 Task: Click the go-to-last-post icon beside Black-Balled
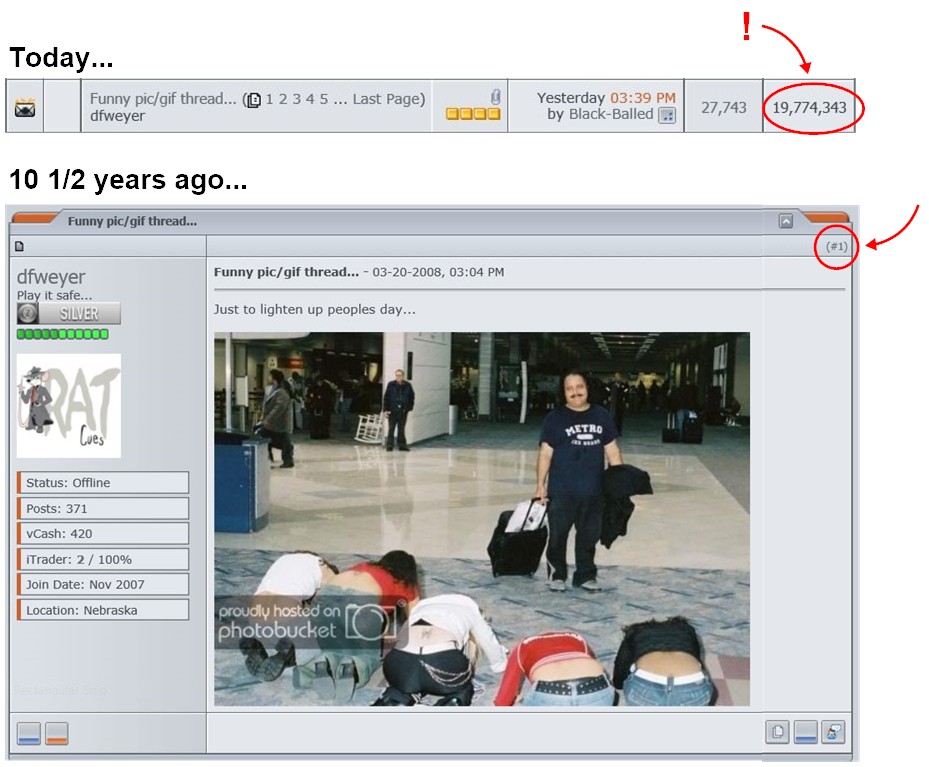667,115
